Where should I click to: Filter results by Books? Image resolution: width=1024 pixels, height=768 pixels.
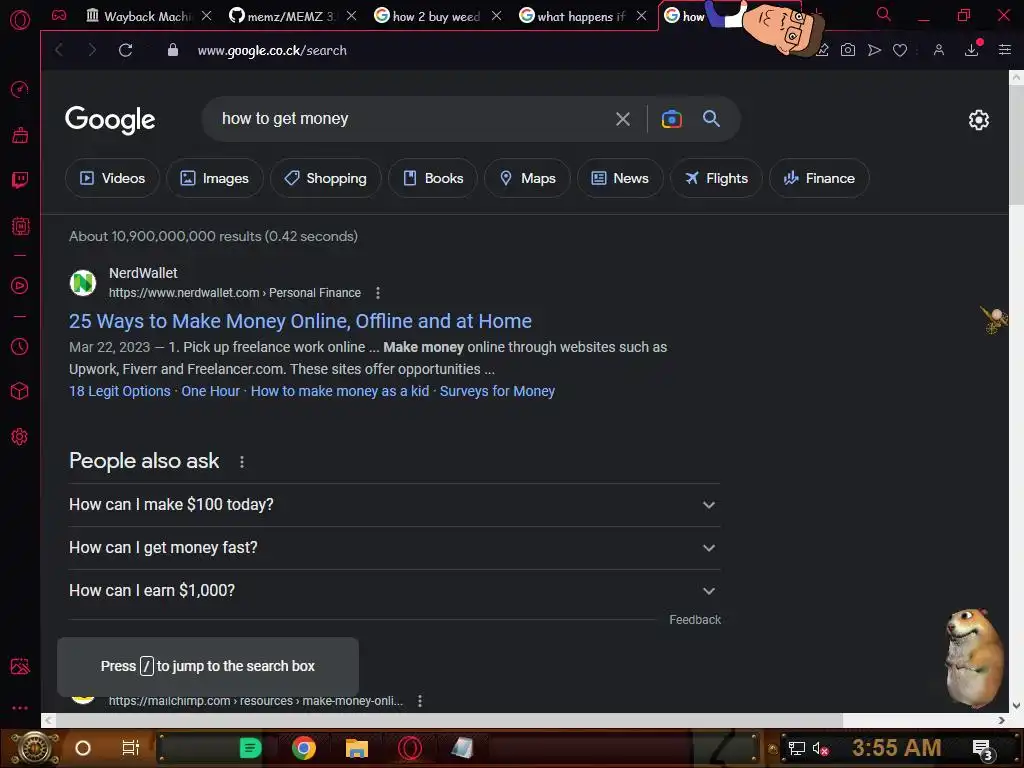click(x=433, y=178)
